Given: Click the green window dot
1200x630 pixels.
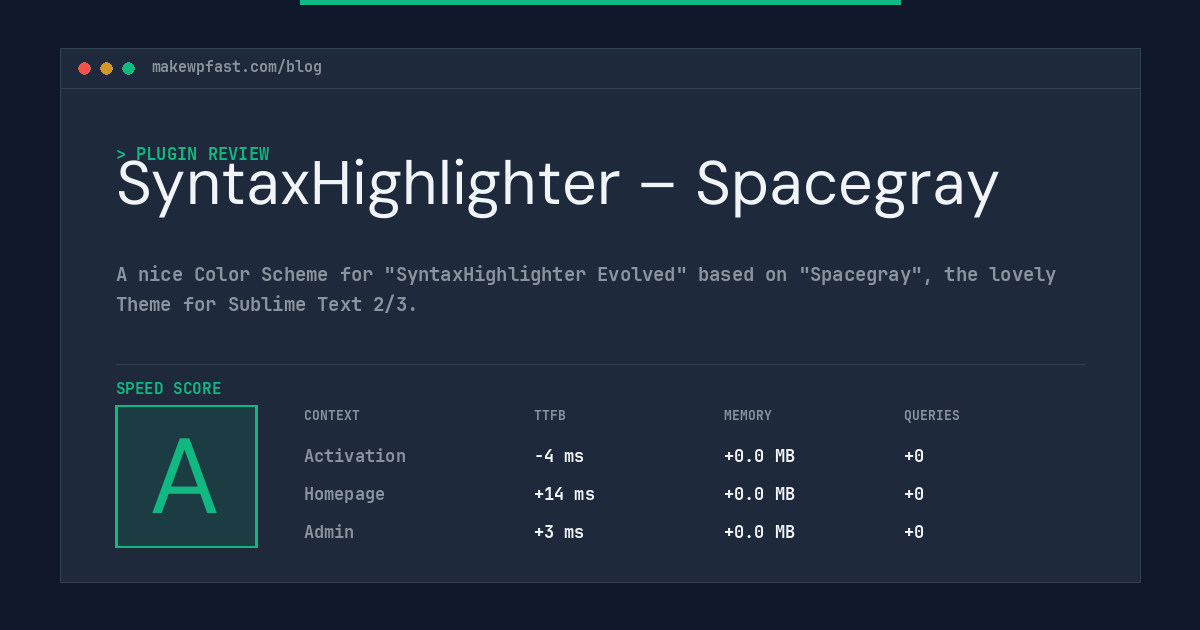Looking at the screenshot, I should click(x=128, y=68).
